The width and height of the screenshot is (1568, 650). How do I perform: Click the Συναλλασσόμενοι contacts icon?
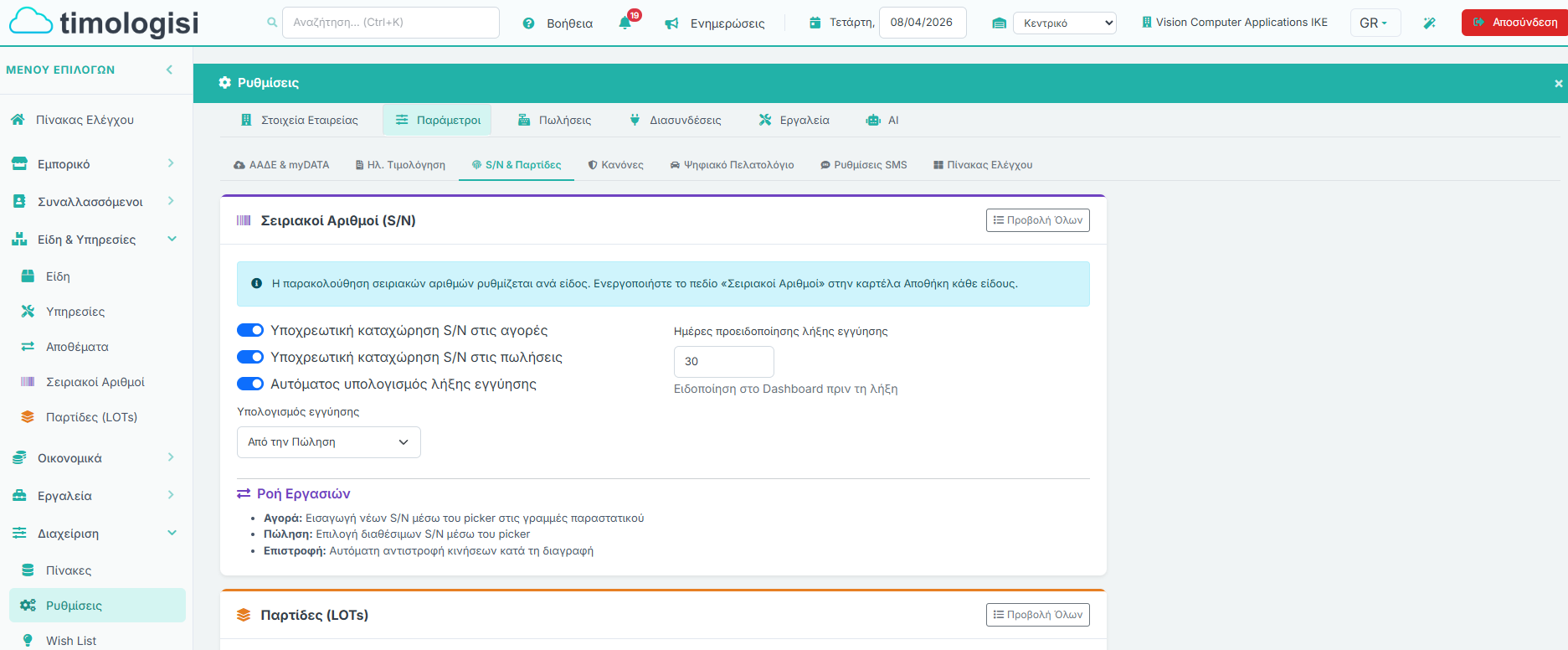19,201
